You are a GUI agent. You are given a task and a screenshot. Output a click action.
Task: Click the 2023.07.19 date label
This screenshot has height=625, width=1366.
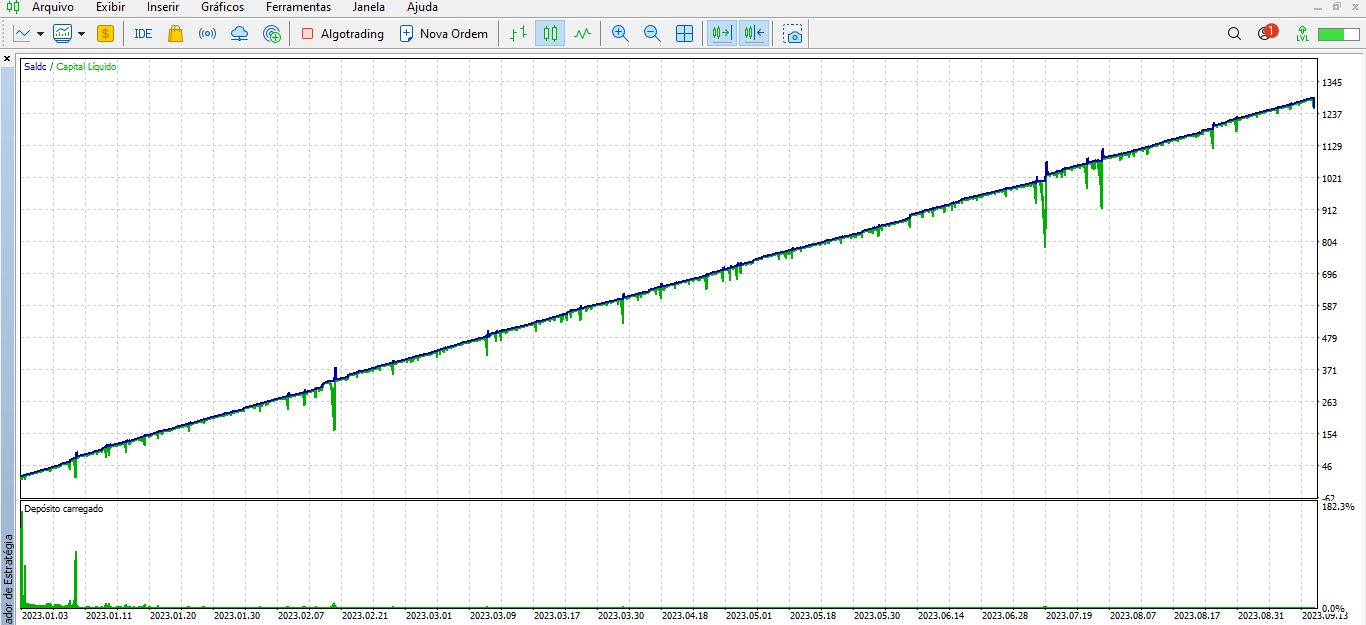coord(1069,616)
